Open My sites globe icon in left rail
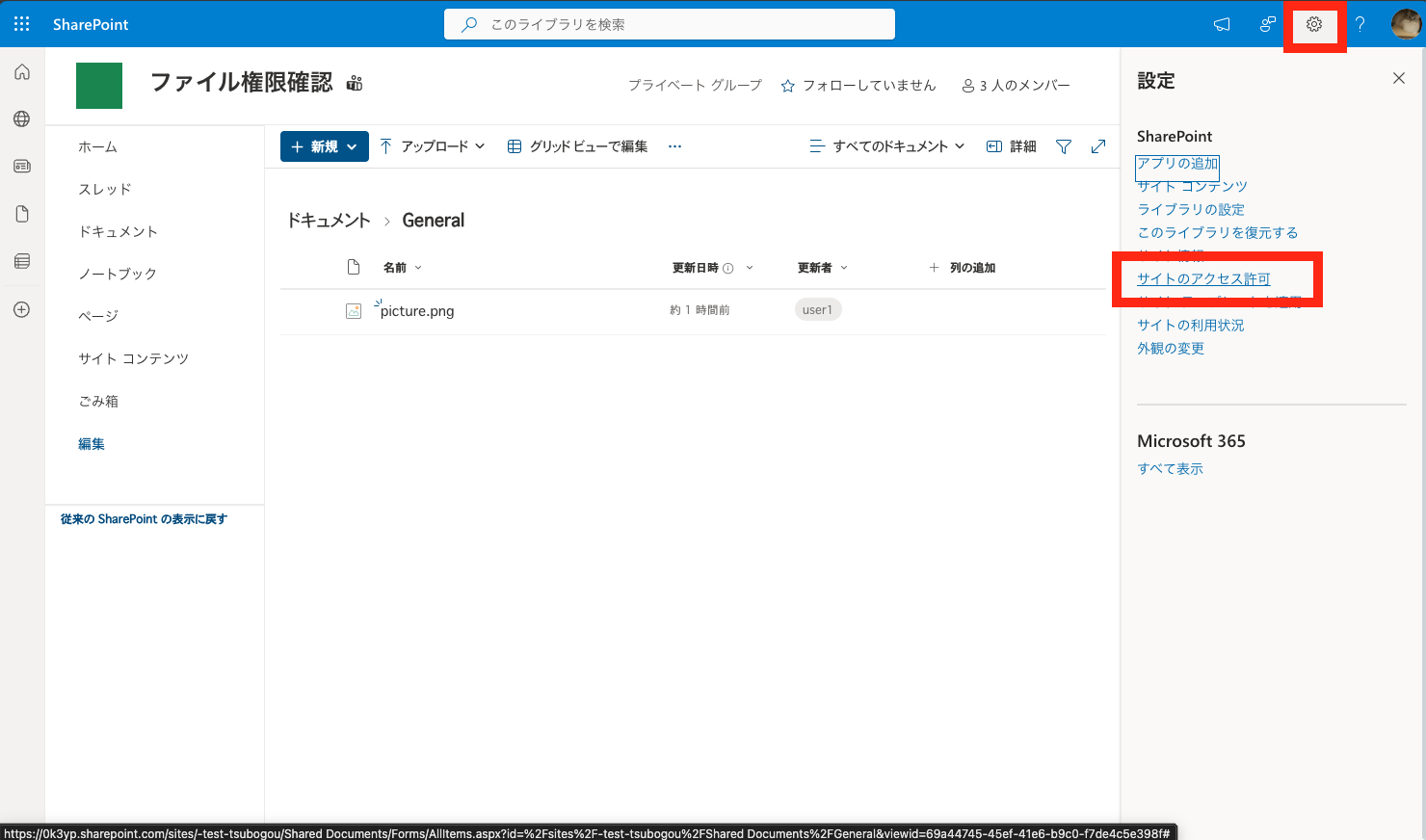 [21, 119]
